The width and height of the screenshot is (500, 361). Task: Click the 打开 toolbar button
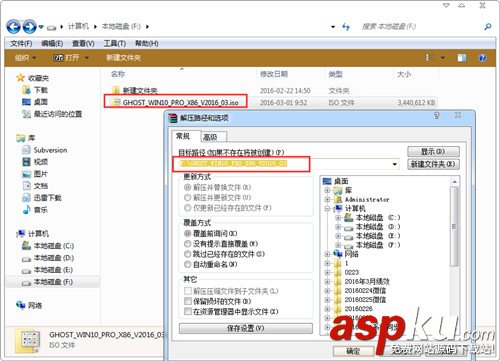click(67, 58)
